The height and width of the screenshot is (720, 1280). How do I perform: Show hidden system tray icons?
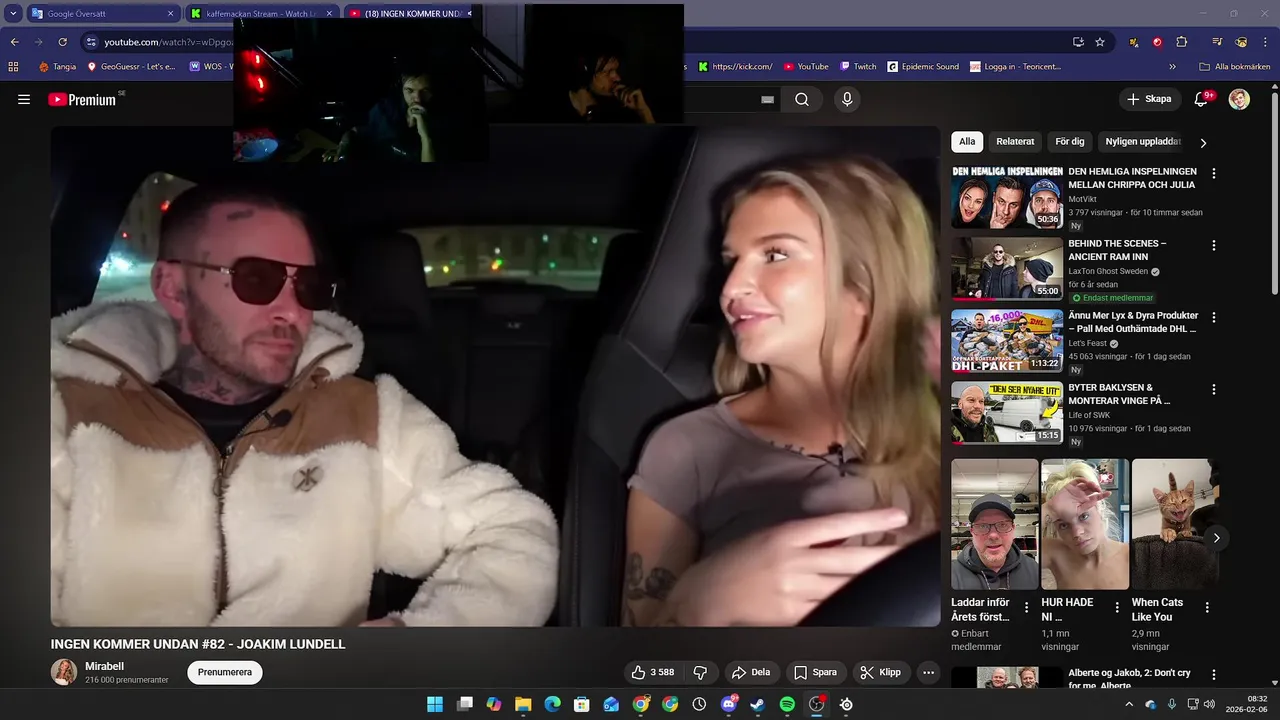coord(1130,704)
